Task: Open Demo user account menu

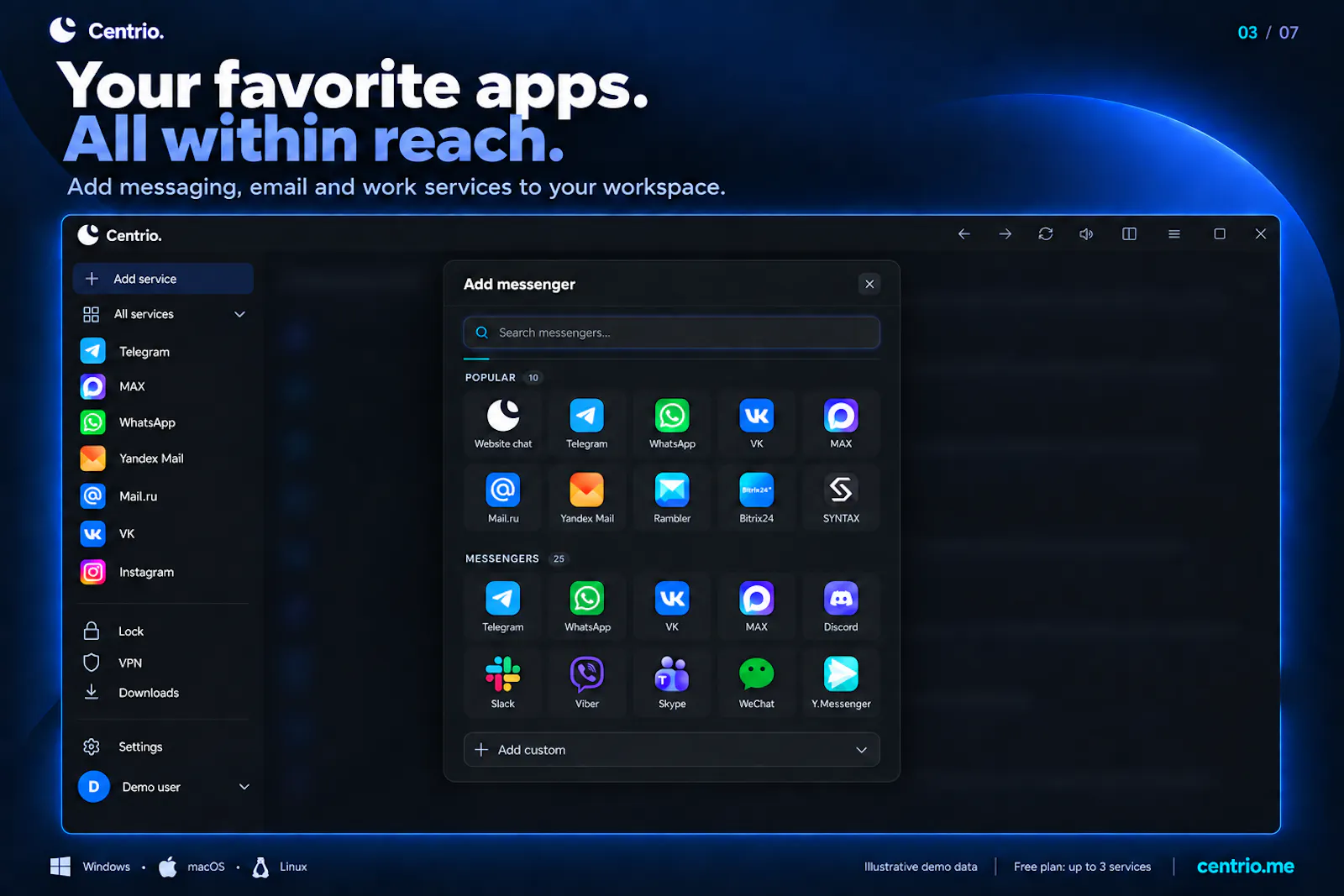Action: pyautogui.click(x=164, y=787)
